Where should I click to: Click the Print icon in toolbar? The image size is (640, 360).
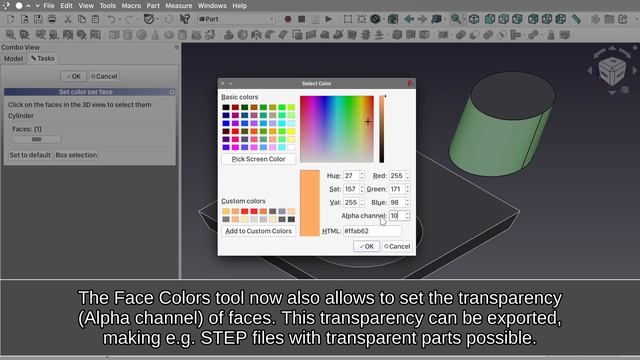(x=52, y=19)
